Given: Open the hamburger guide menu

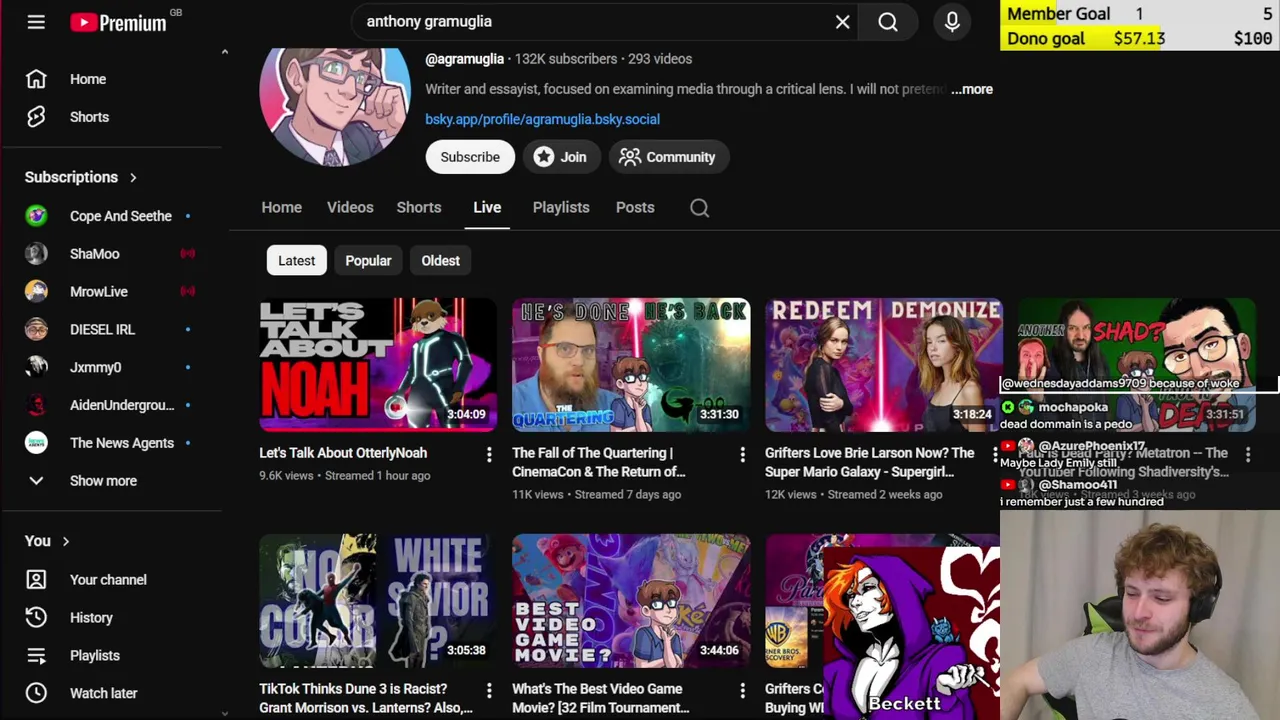Looking at the screenshot, I should click(x=36, y=21).
